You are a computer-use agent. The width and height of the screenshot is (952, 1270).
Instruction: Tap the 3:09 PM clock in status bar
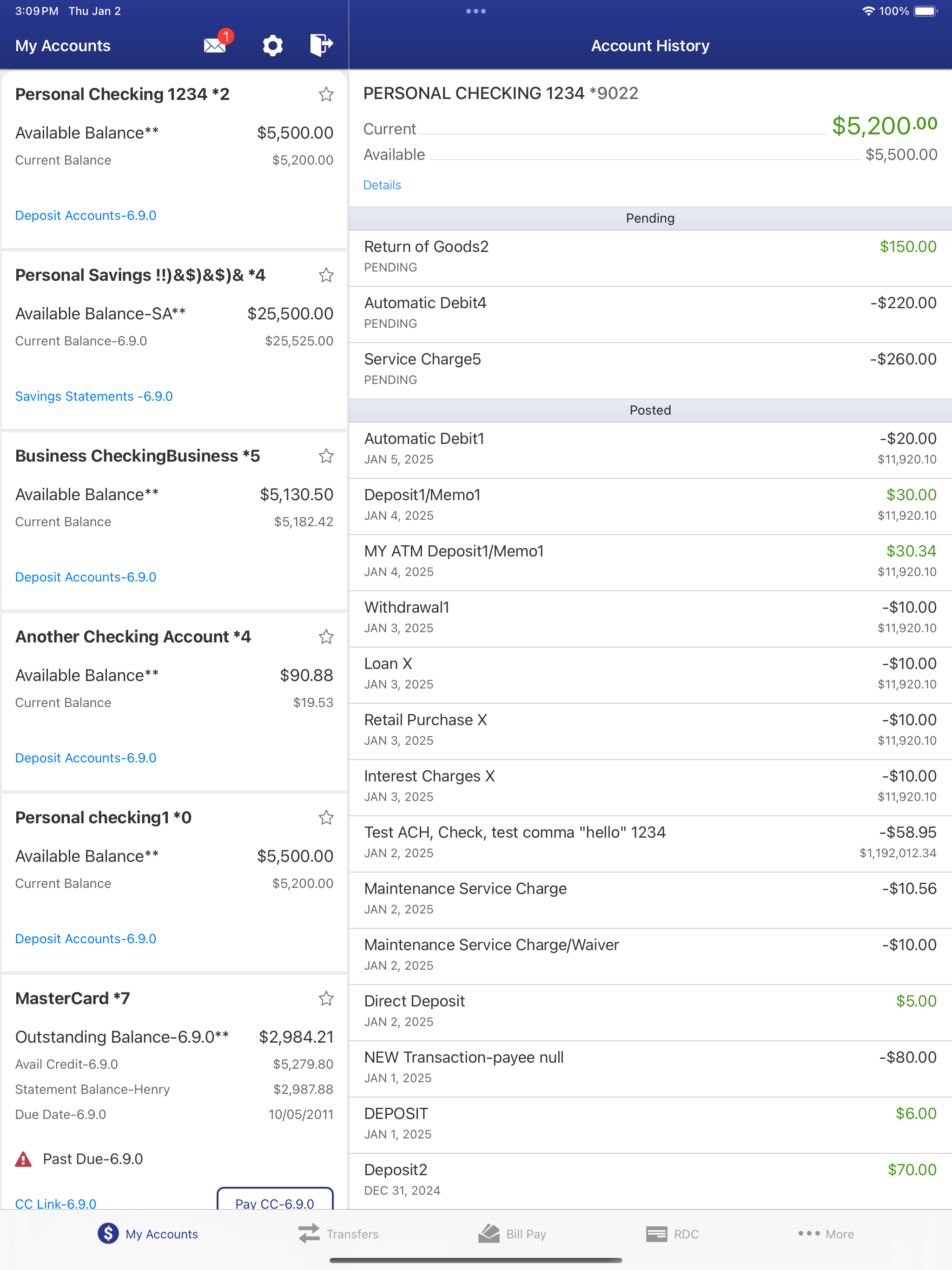pyautogui.click(x=37, y=11)
